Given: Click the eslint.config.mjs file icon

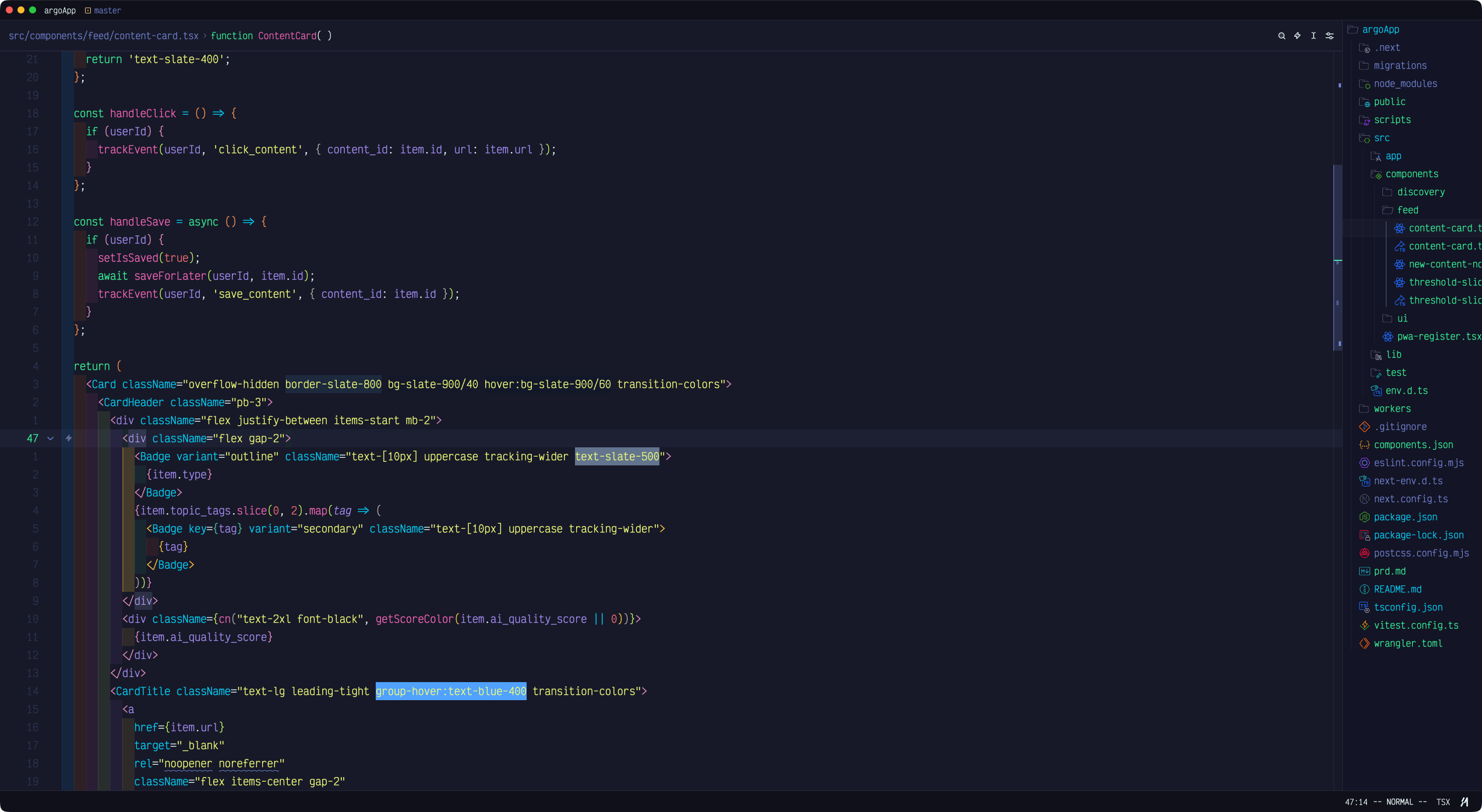Looking at the screenshot, I should point(1364,463).
